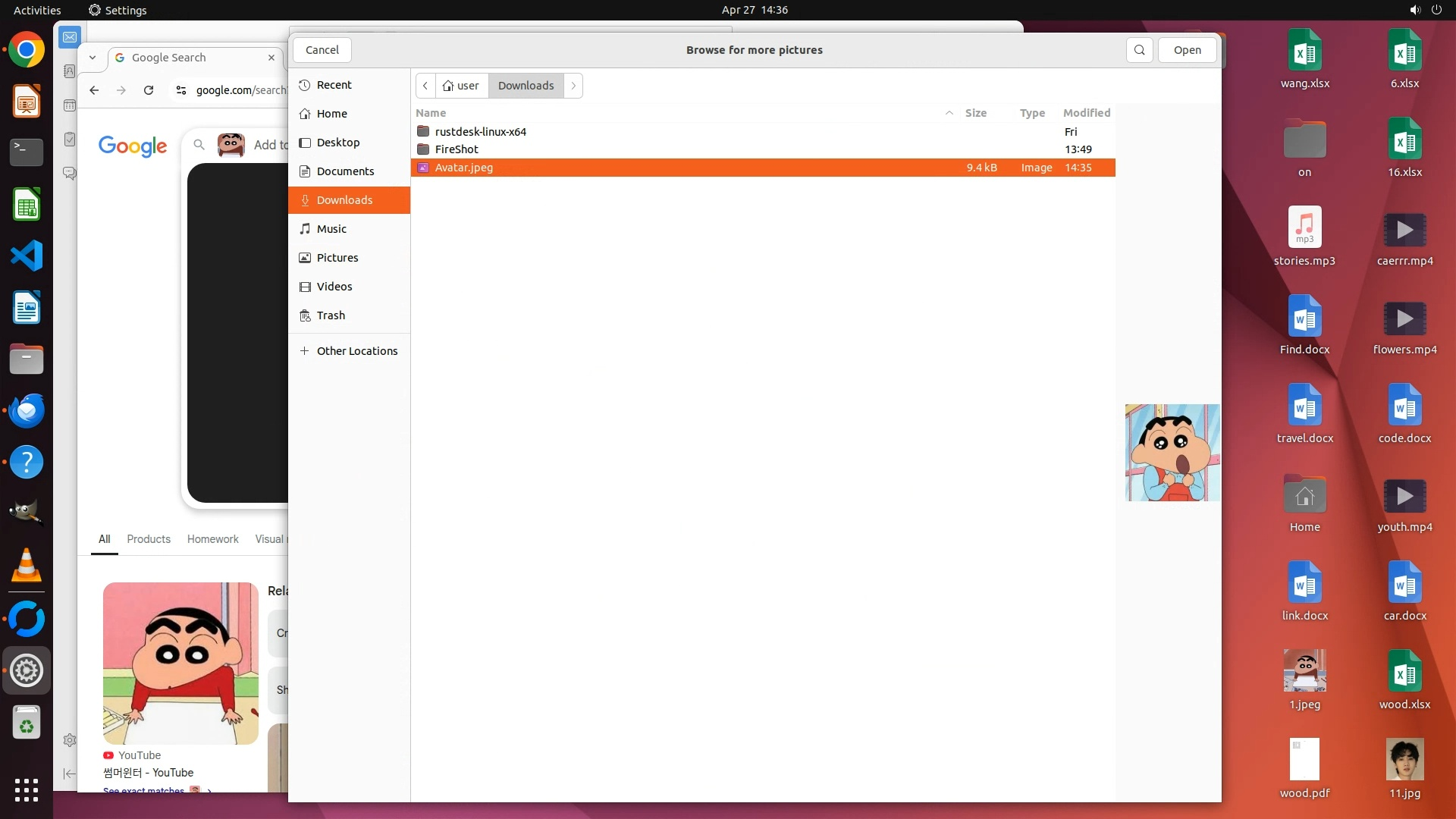Open the rustdesk-linux-x64 folder
1456x819 pixels.
click(x=480, y=132)
